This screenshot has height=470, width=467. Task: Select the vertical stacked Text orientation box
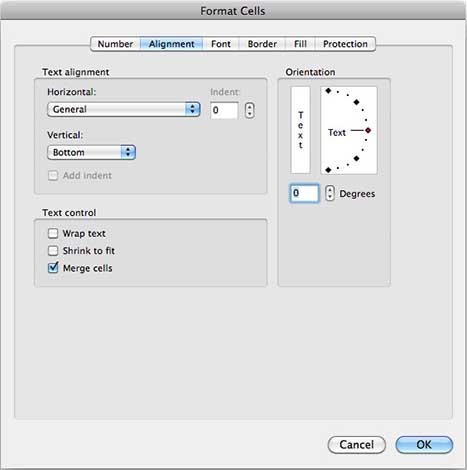(x=300, y=130)
